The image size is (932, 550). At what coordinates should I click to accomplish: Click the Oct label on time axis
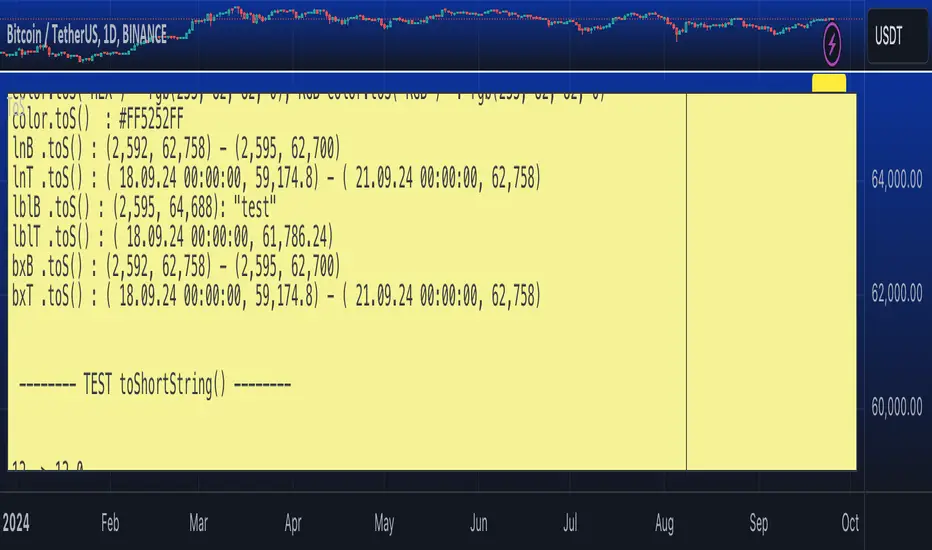pyautogui.click(x=850, y=523)
